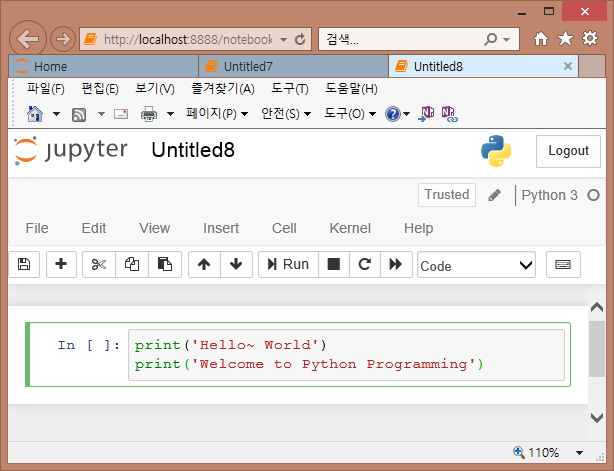Click the browser Back arrow button
This screenshot has width=614, height=471.
[x=27, y=39]
